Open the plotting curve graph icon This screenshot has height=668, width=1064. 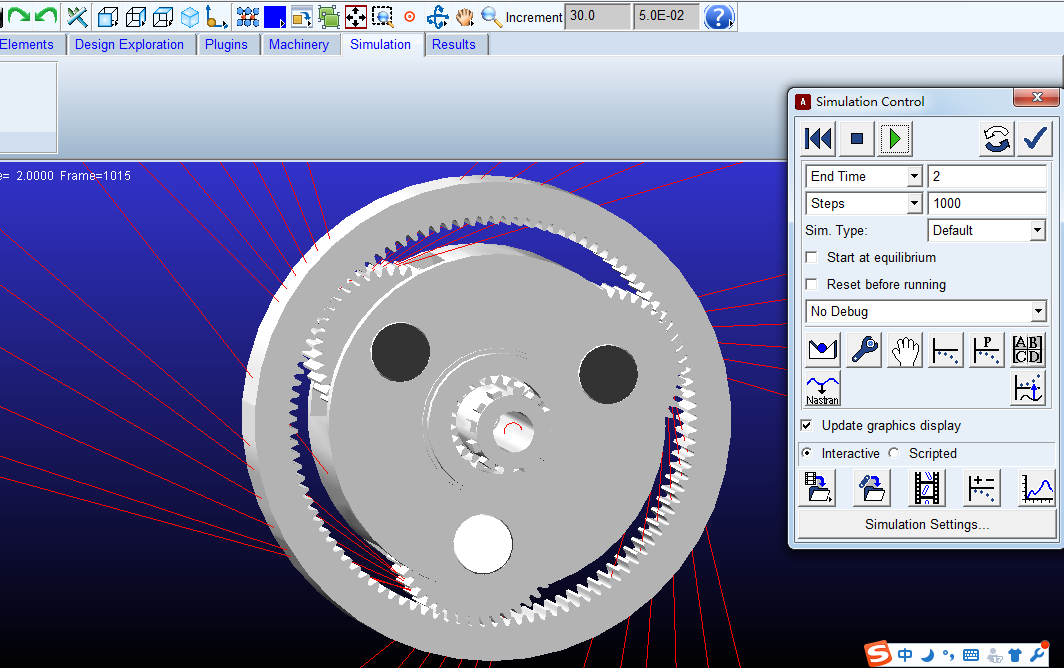[x=1037, y=488]
